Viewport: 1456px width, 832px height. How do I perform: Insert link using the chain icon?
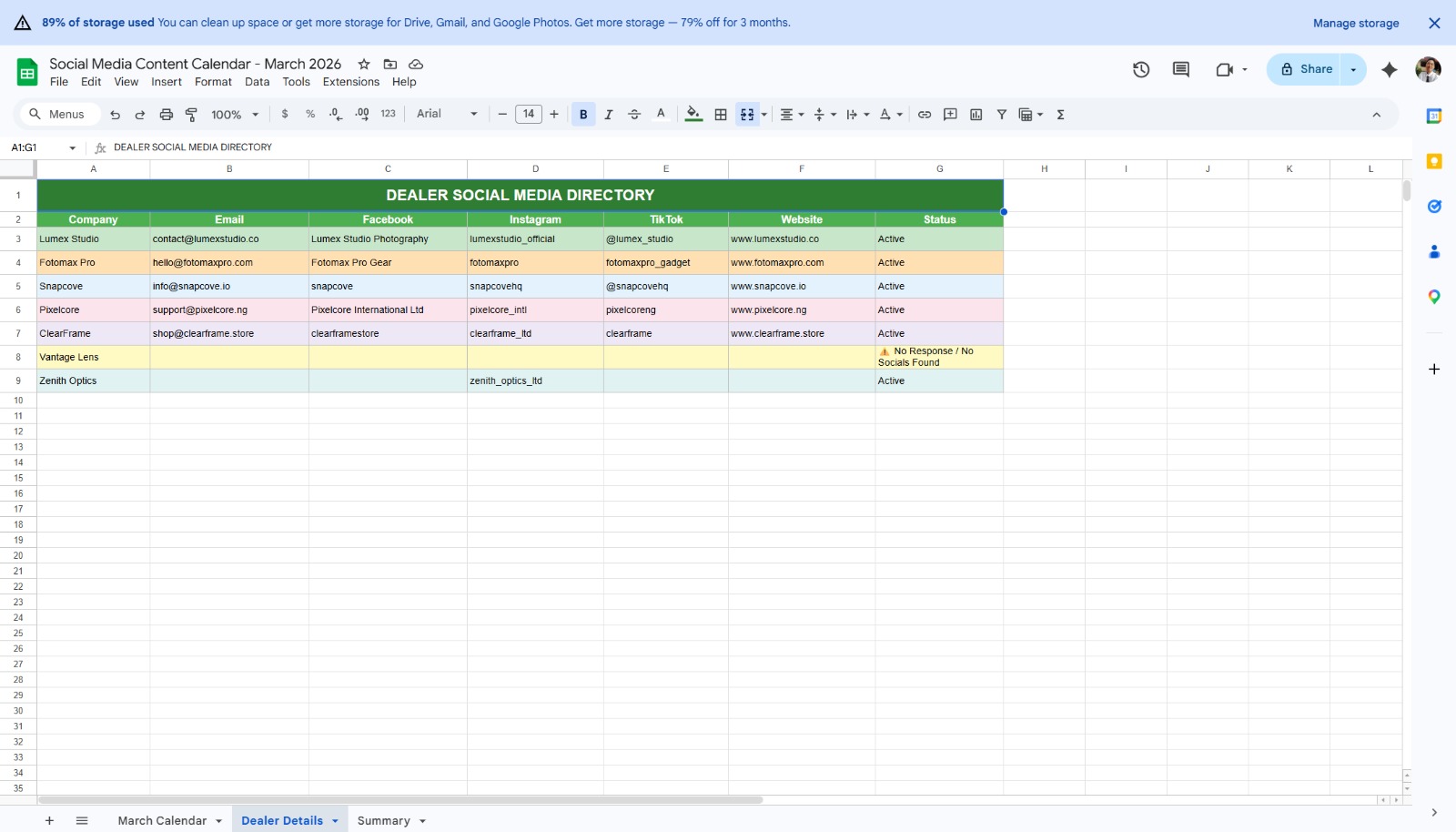click(925, 115)
